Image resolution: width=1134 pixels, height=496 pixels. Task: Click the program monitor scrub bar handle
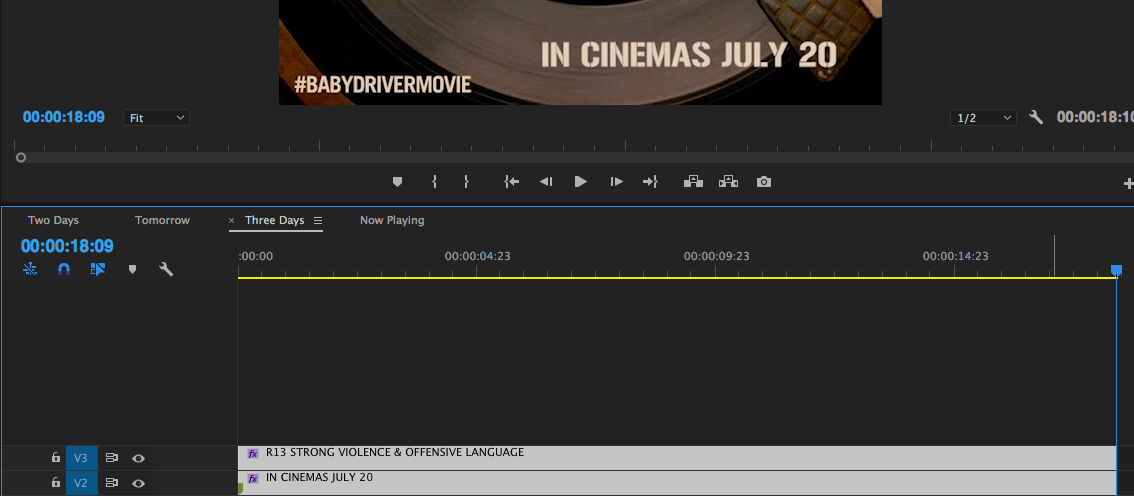point(21,157)
